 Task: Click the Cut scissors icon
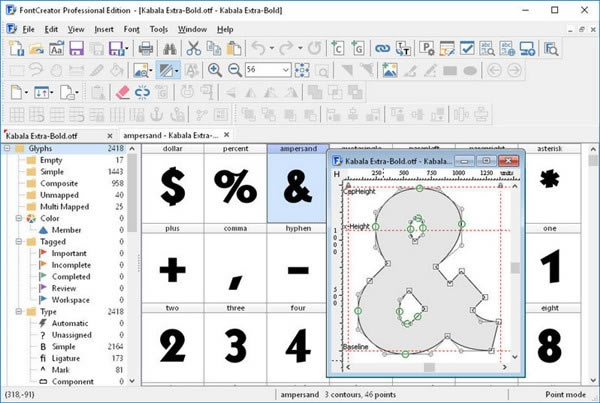point(193,49)
